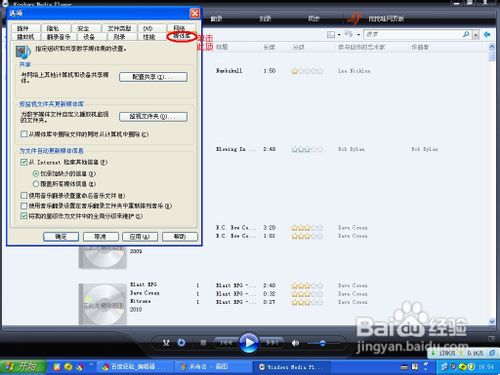Mute the player sound
This screenshot has height=375, width=500.
(295, 343)
